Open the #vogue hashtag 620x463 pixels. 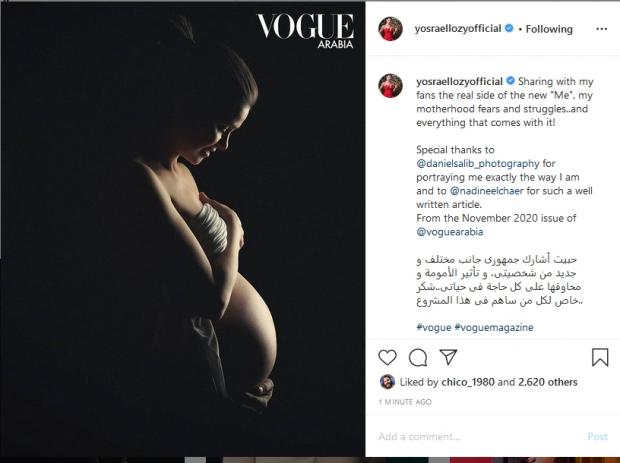pyautogui.click(x=433, y=327)
